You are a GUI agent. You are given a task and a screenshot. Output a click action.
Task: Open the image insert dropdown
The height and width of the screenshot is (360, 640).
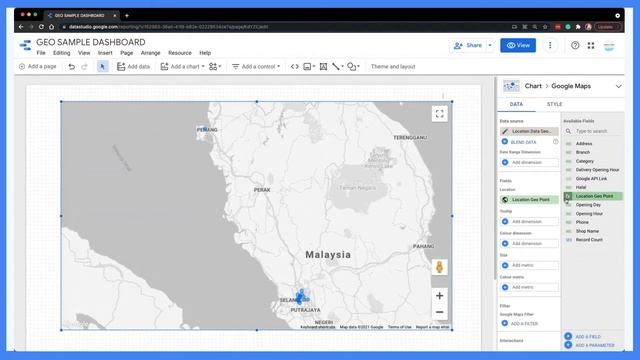tap(309, 67)
